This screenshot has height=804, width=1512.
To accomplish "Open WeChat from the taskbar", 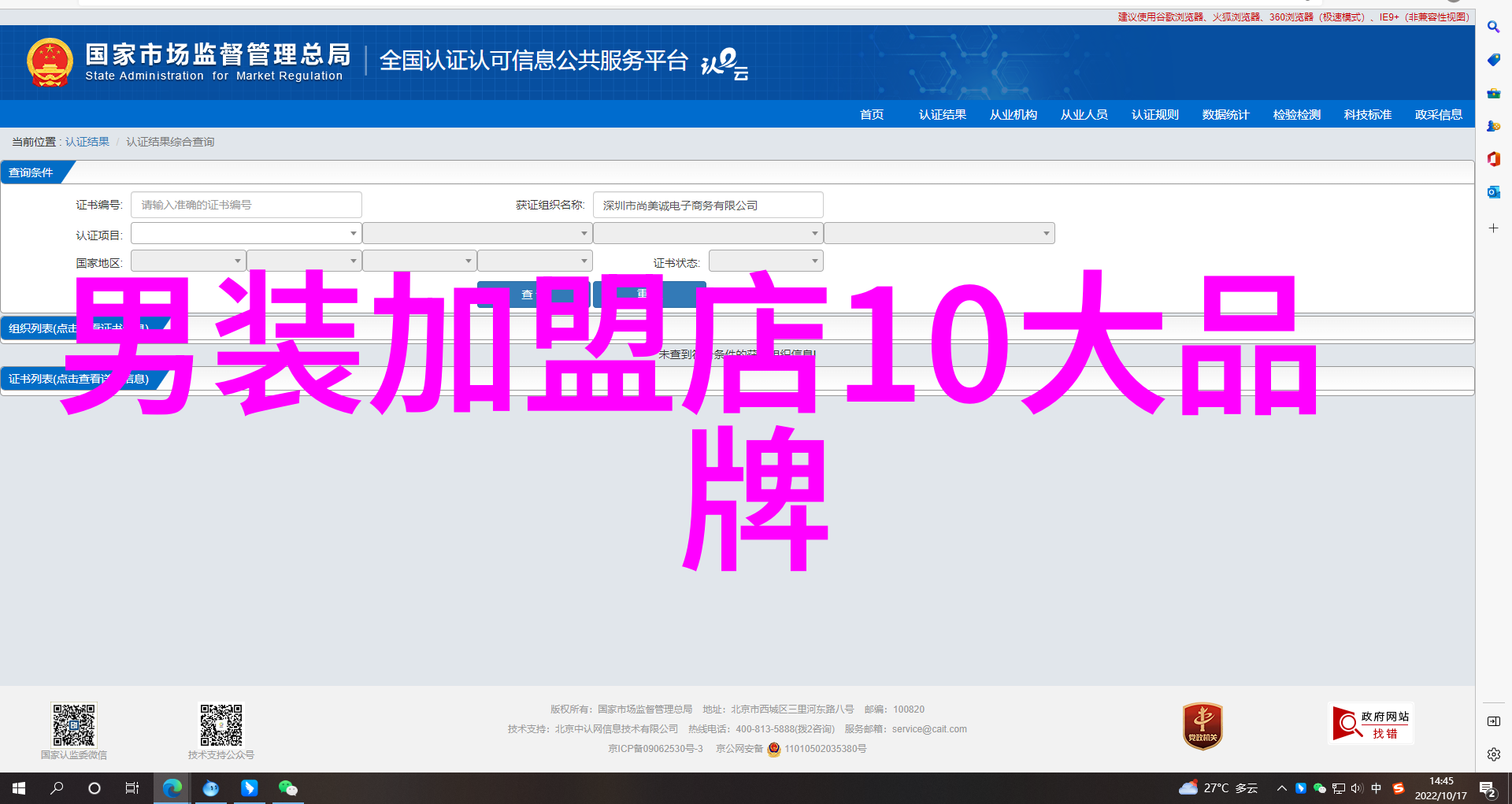I will 287,788.
